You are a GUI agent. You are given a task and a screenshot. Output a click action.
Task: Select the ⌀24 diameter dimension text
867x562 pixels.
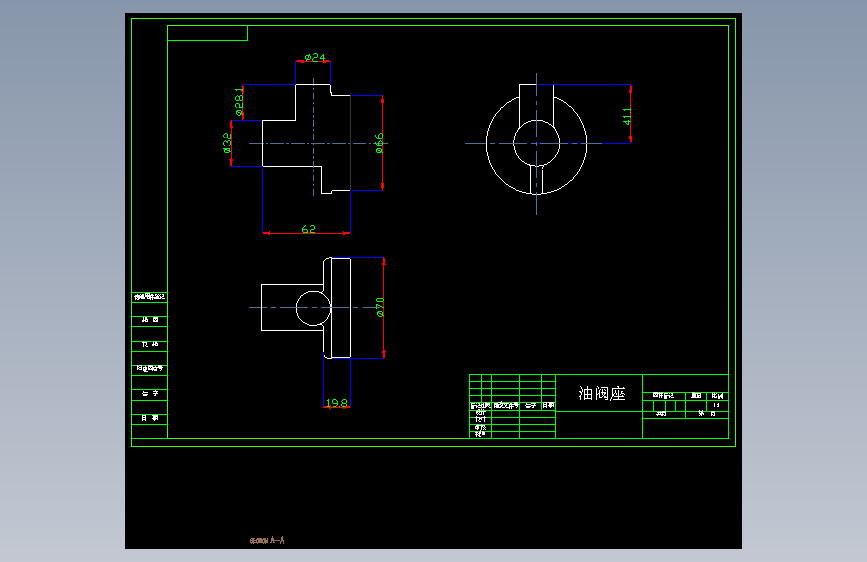(x=315, y=57)
